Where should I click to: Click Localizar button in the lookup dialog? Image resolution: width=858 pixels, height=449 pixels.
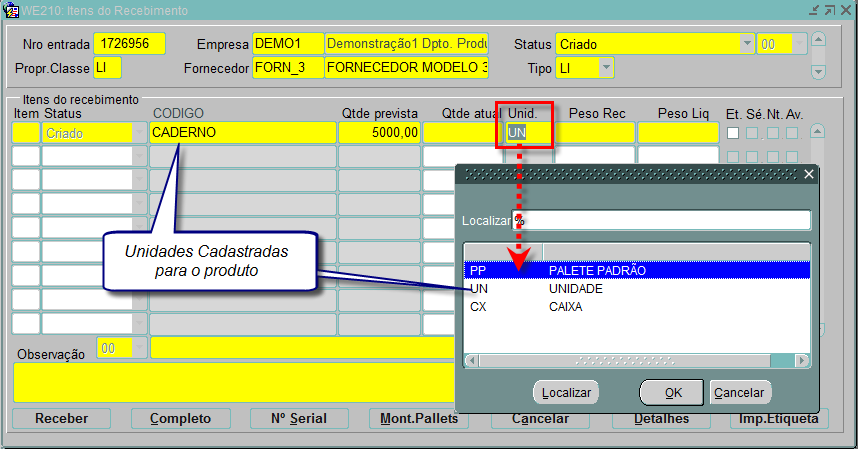coord(566,393)
